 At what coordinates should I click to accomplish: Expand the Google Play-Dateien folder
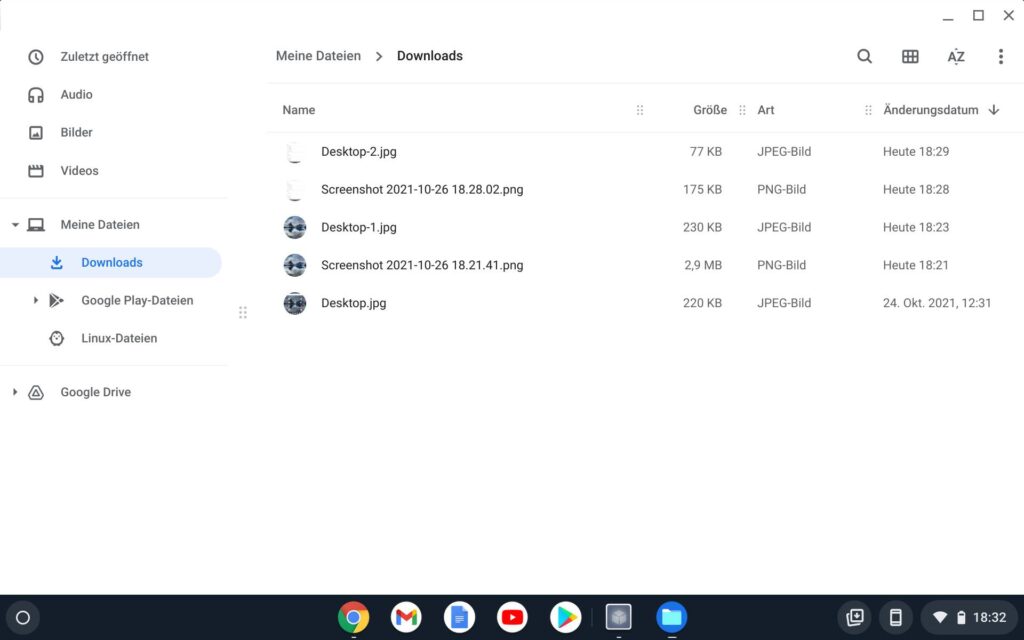pyautogui.click(x=36, y=300)
